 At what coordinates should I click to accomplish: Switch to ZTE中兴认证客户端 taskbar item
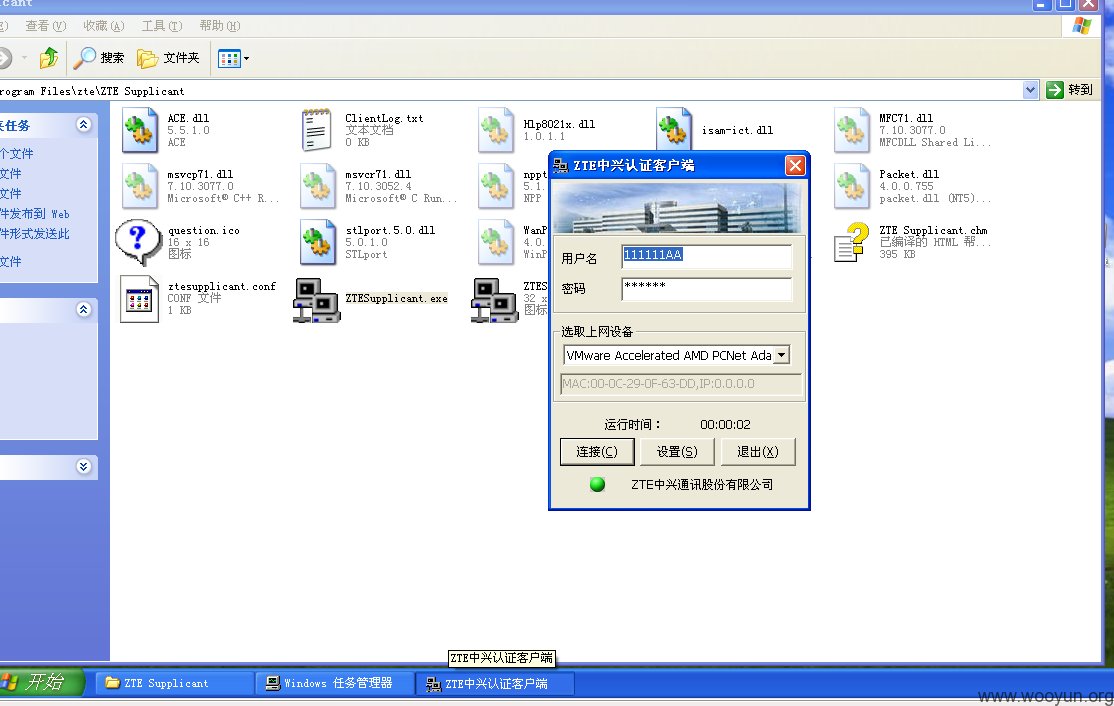pyautogui.click(x=494, y=683)
